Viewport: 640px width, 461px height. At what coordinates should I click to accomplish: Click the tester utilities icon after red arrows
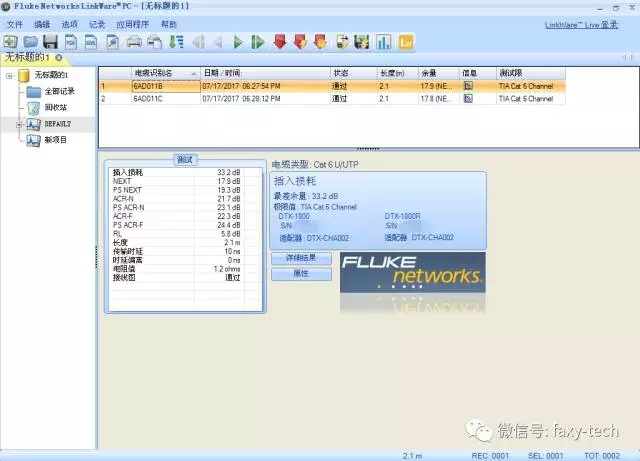342,42
